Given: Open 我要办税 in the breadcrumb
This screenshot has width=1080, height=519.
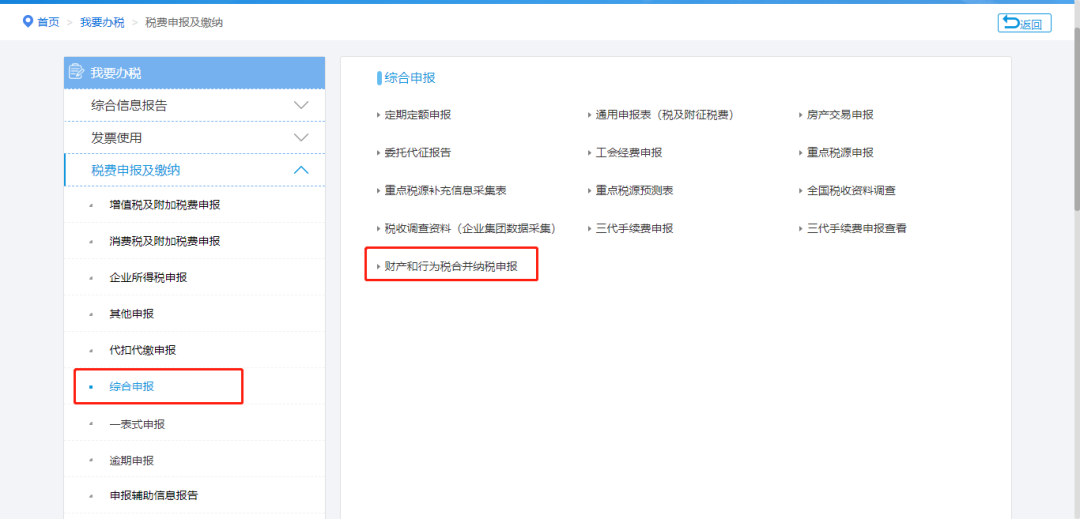Looking at the screenshot, I should click(102, 23).
